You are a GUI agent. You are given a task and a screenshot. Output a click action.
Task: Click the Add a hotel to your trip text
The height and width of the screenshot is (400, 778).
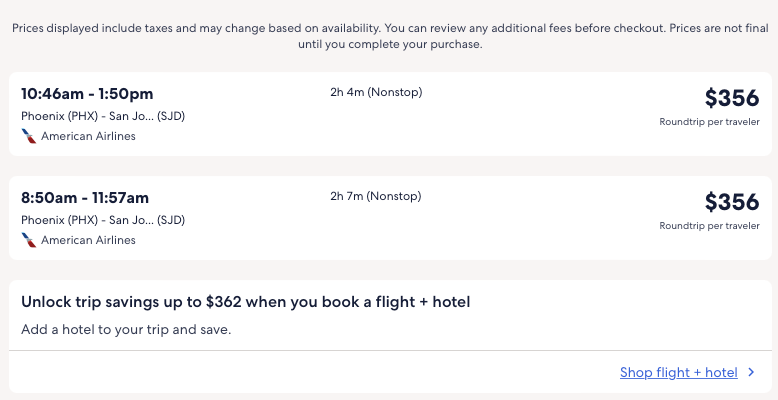point(126,328)
